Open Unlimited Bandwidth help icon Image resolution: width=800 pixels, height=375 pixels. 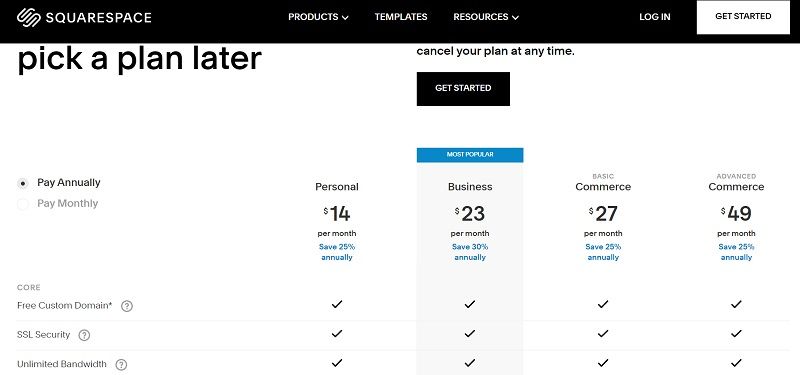pyautogui.click(x=121, y=365)
